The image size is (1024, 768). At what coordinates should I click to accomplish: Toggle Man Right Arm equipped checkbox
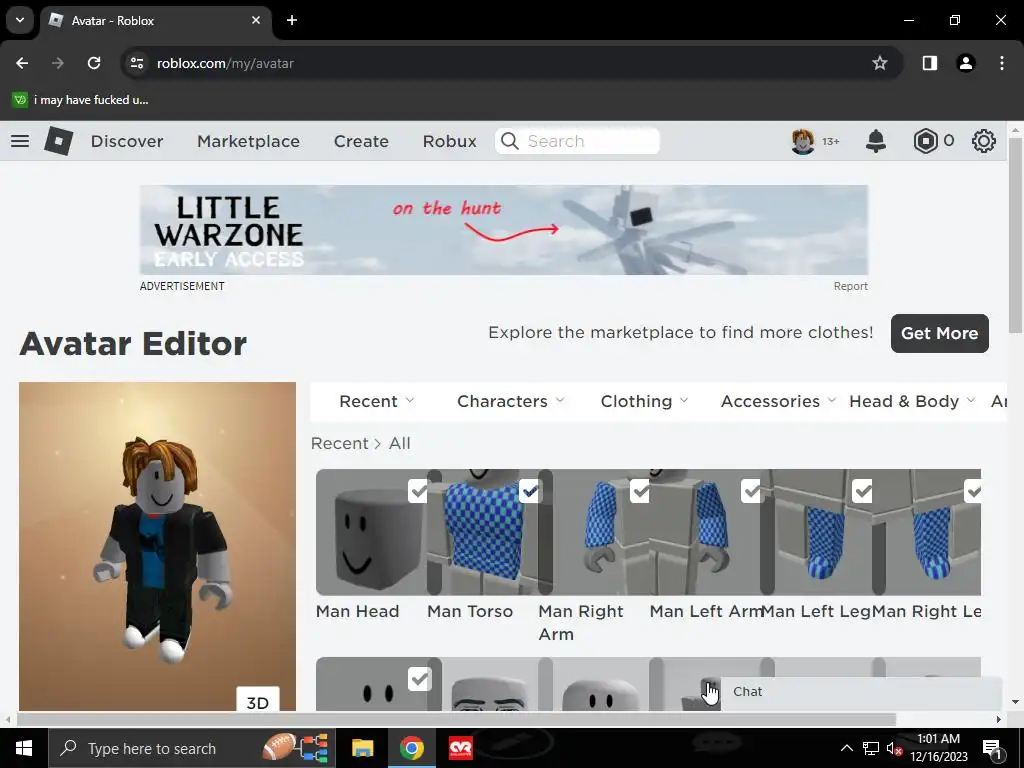(x=640, y=491)
